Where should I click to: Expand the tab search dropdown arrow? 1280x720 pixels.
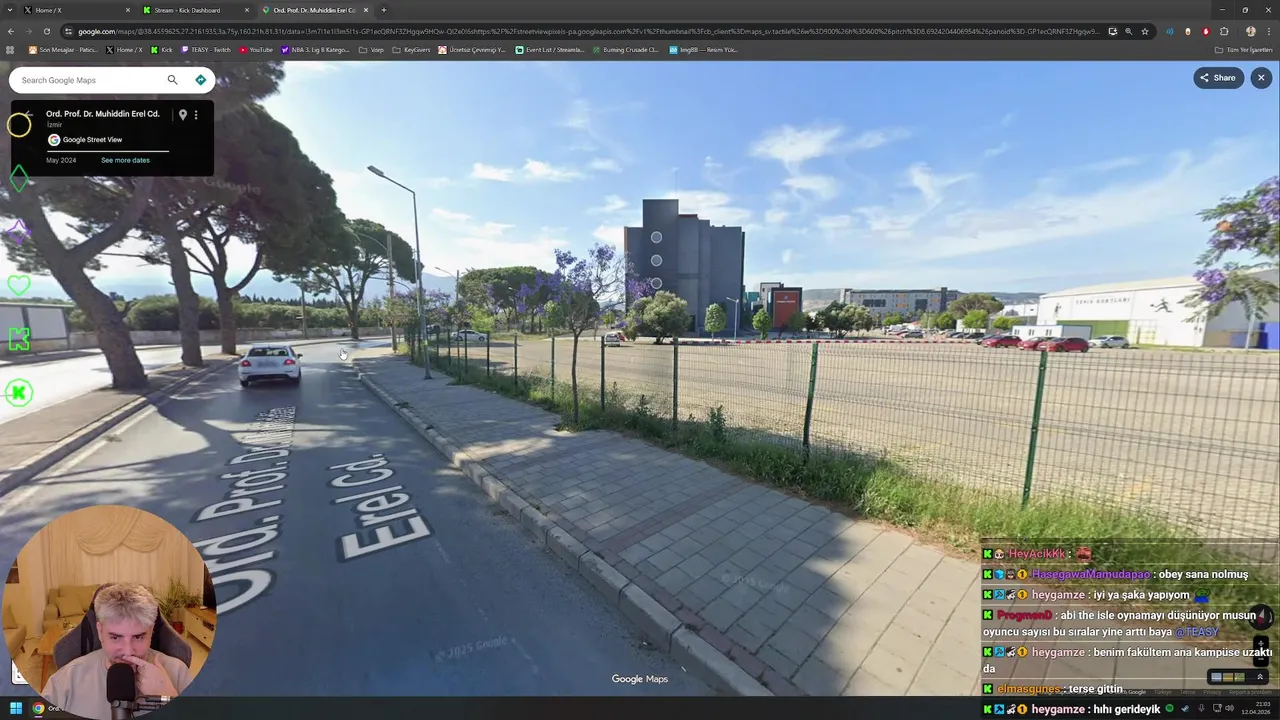point(9,10)
